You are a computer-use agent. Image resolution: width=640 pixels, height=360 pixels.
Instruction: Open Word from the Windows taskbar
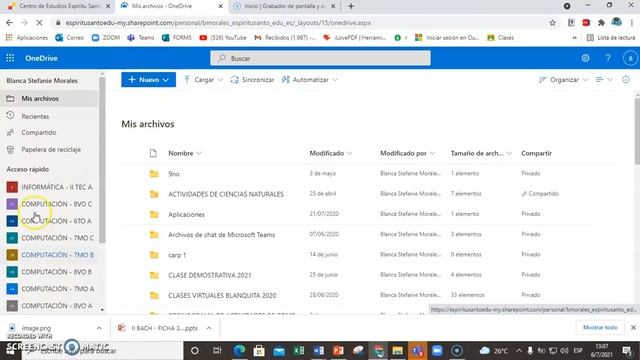tap(319, 351)
